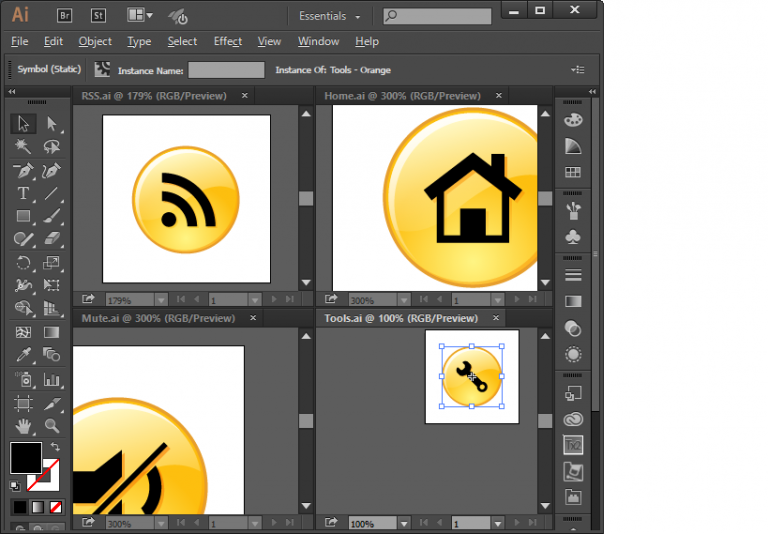
Task: Select the Hand tool
Action: 23,426
